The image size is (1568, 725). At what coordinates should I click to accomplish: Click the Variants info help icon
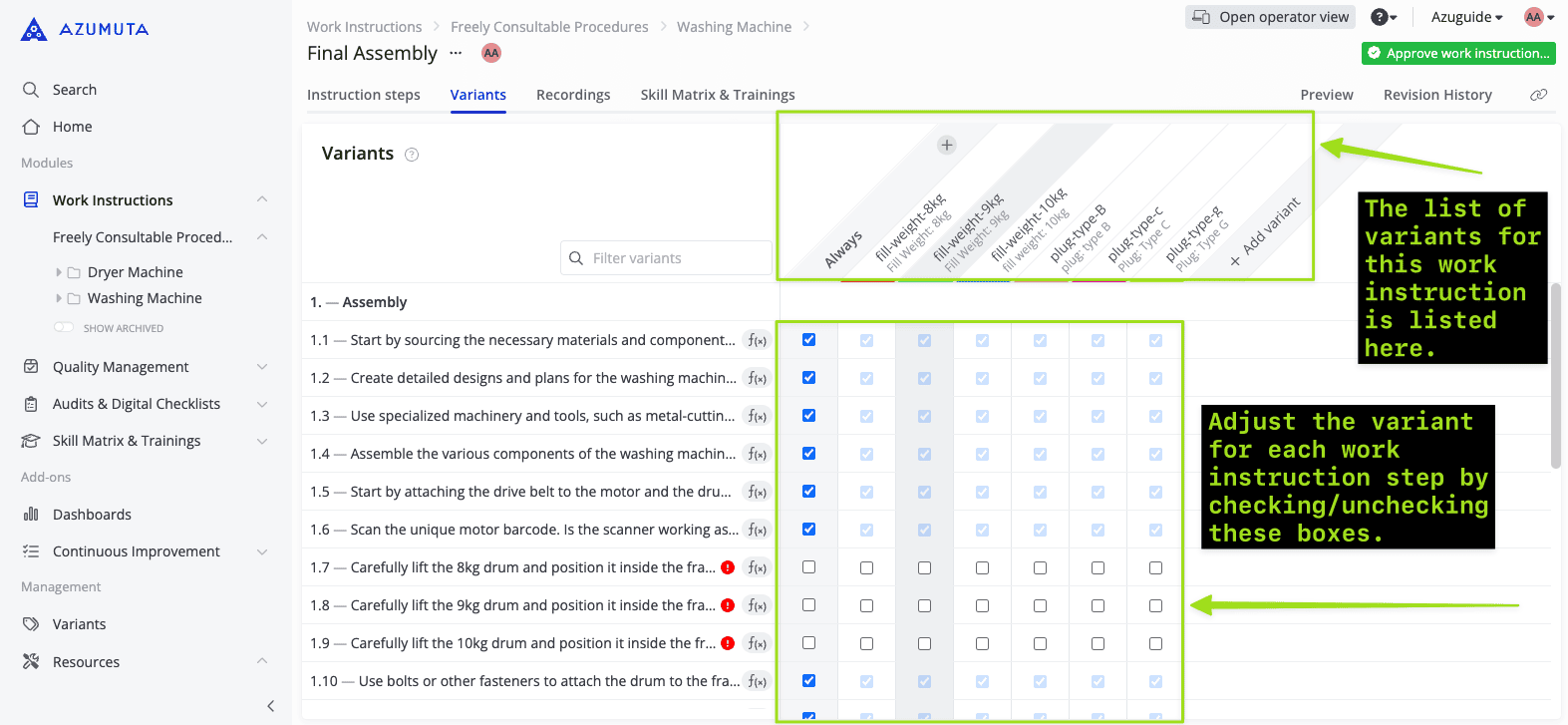pos(412,155)
